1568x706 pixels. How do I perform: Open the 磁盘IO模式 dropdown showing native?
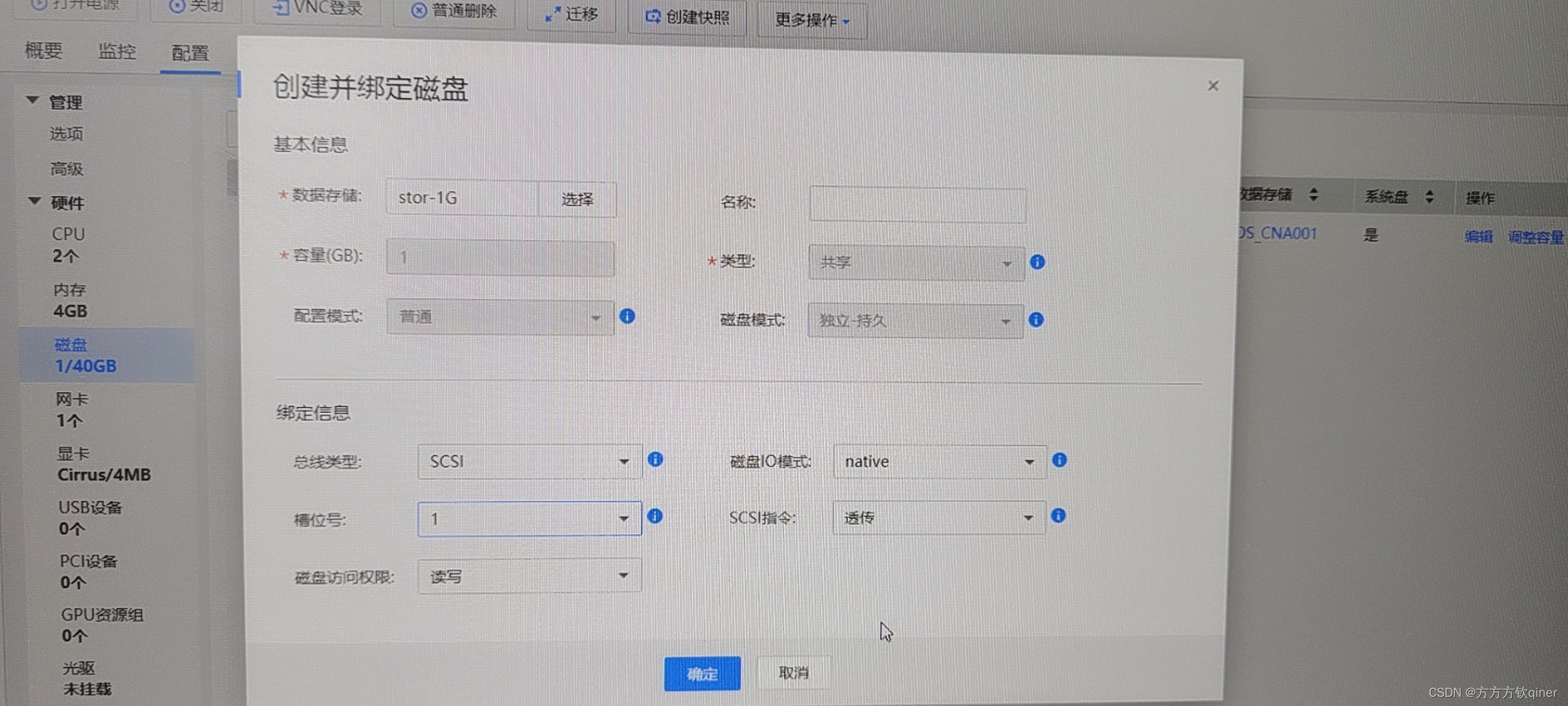(939, 462)
